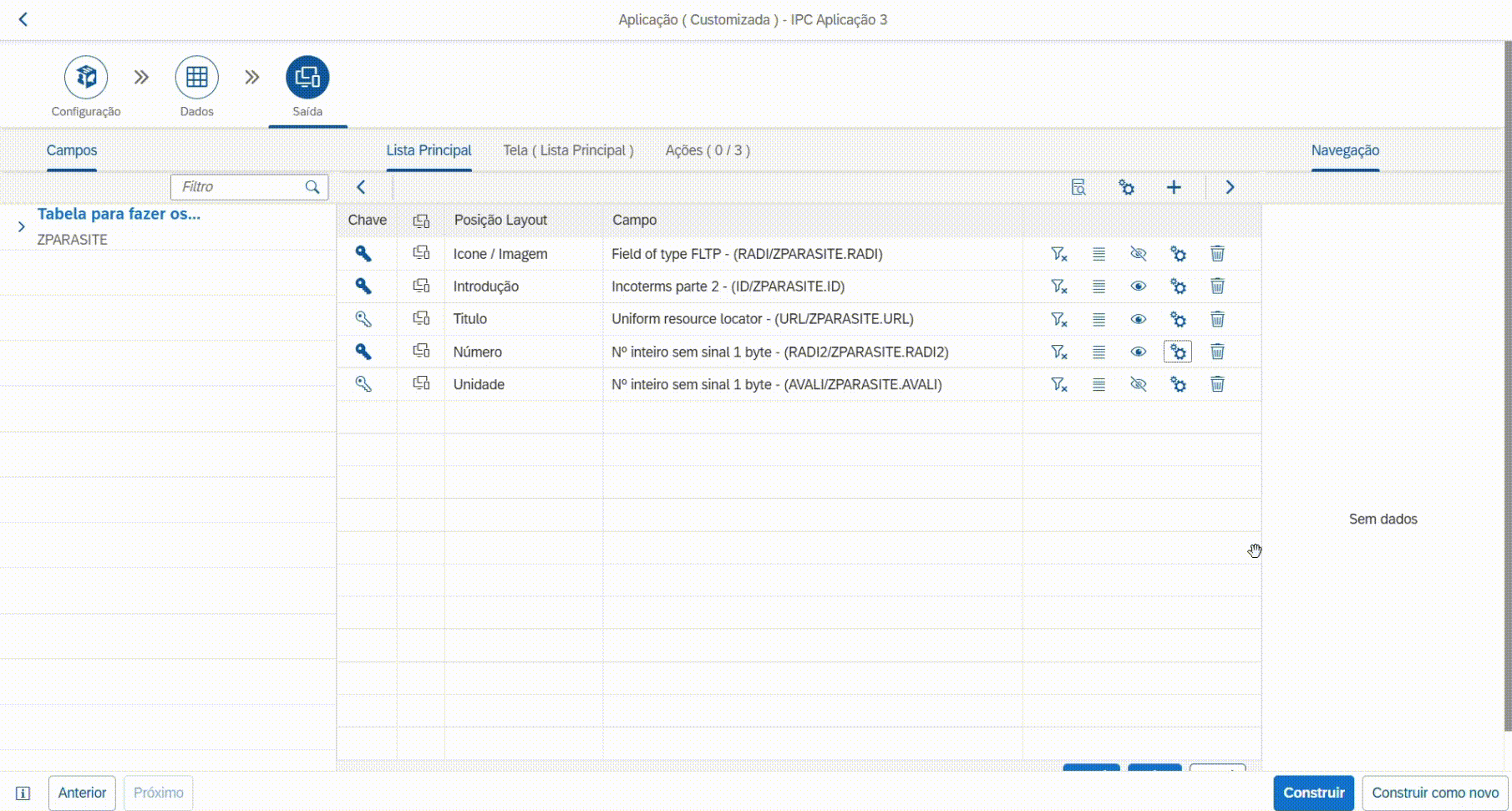
Task: Add new field with plus icon
Action: pos(1173,187)
